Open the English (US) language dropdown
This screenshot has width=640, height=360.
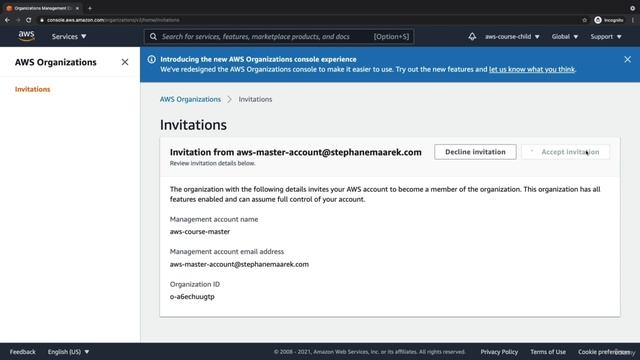(68, 352)
